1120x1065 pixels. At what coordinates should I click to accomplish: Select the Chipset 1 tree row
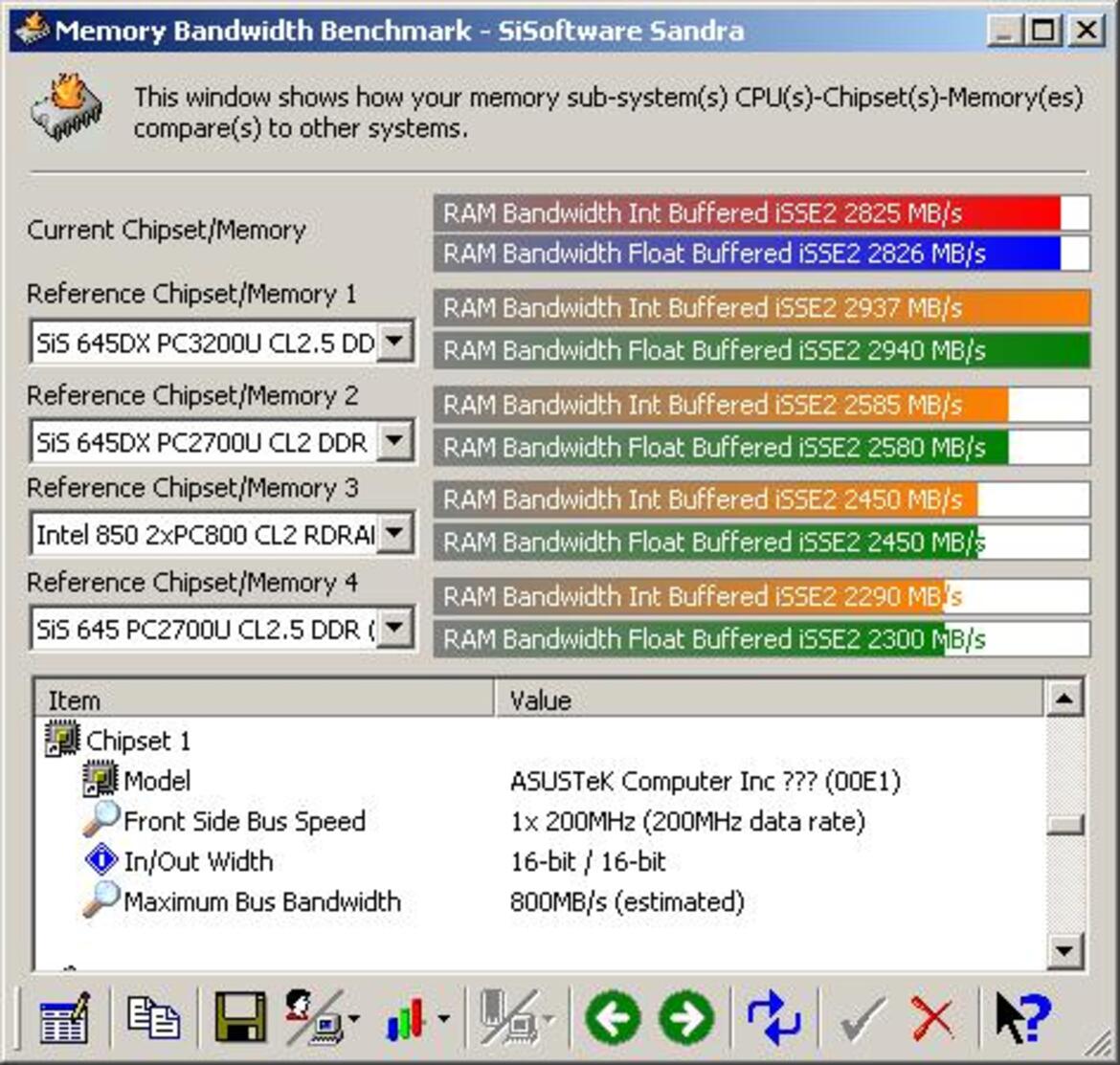(x=138, y=741)
